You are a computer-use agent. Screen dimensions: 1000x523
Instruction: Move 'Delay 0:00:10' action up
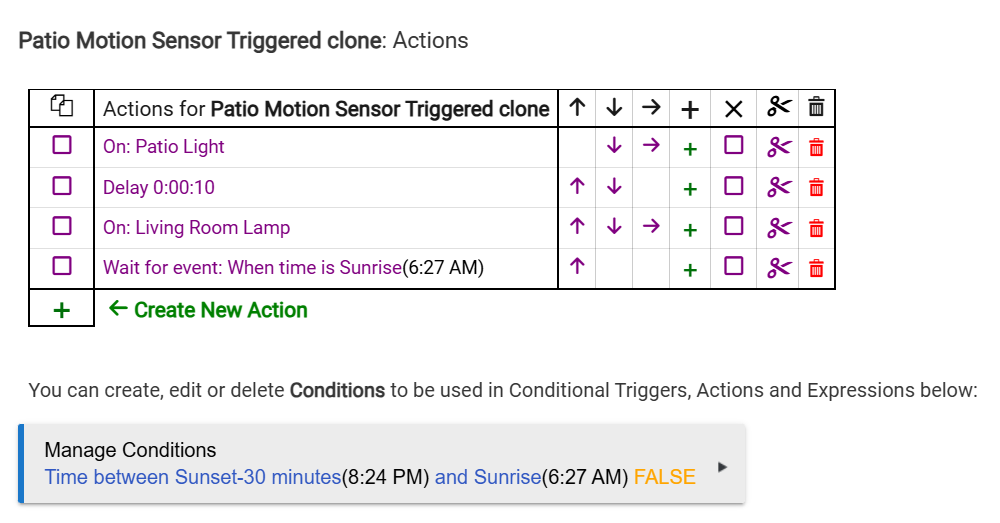coord(576,186)
